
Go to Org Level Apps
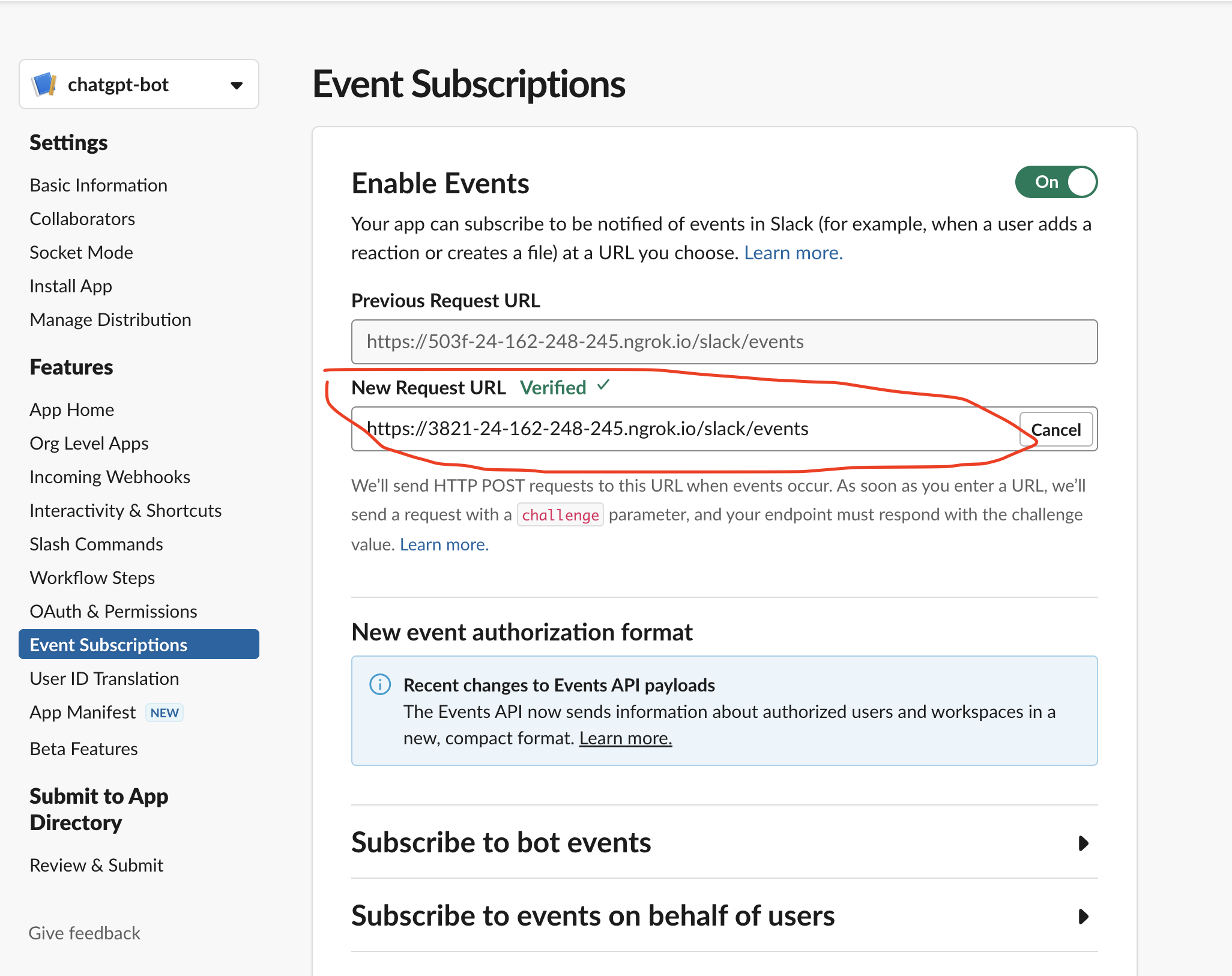(89, 443)
